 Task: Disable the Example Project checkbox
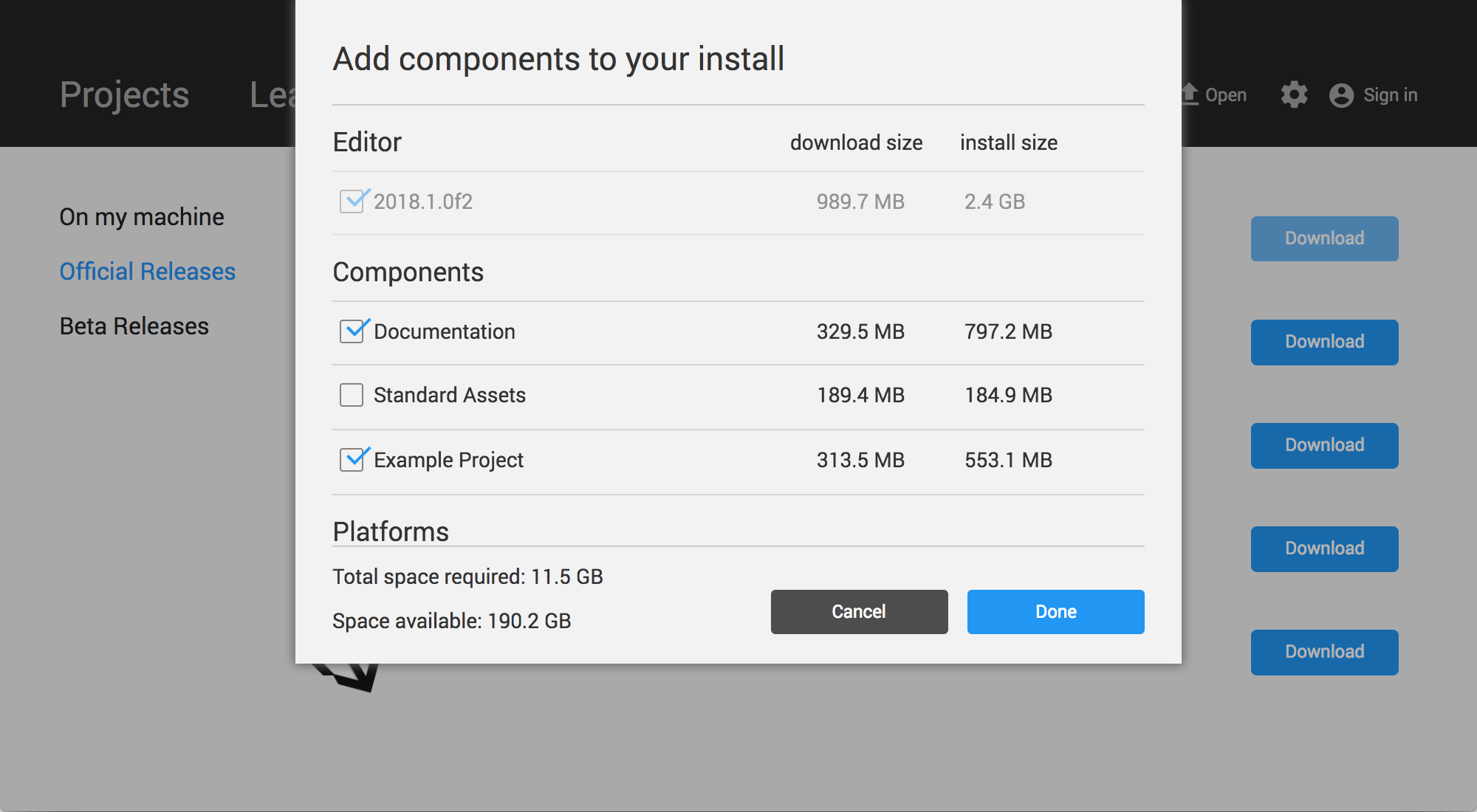(353, 459)
